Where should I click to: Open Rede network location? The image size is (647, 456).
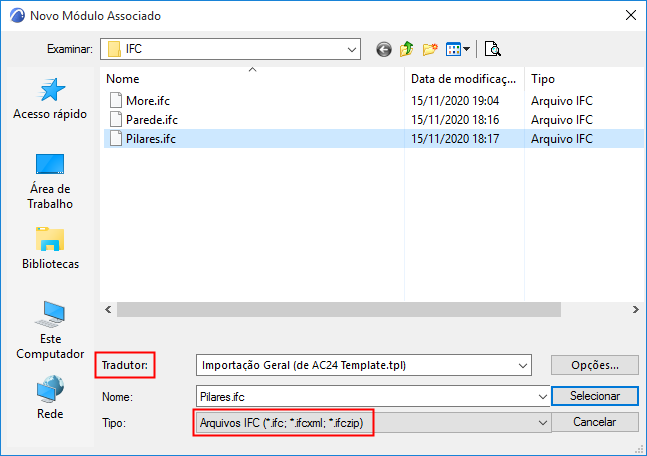(50, 397)
